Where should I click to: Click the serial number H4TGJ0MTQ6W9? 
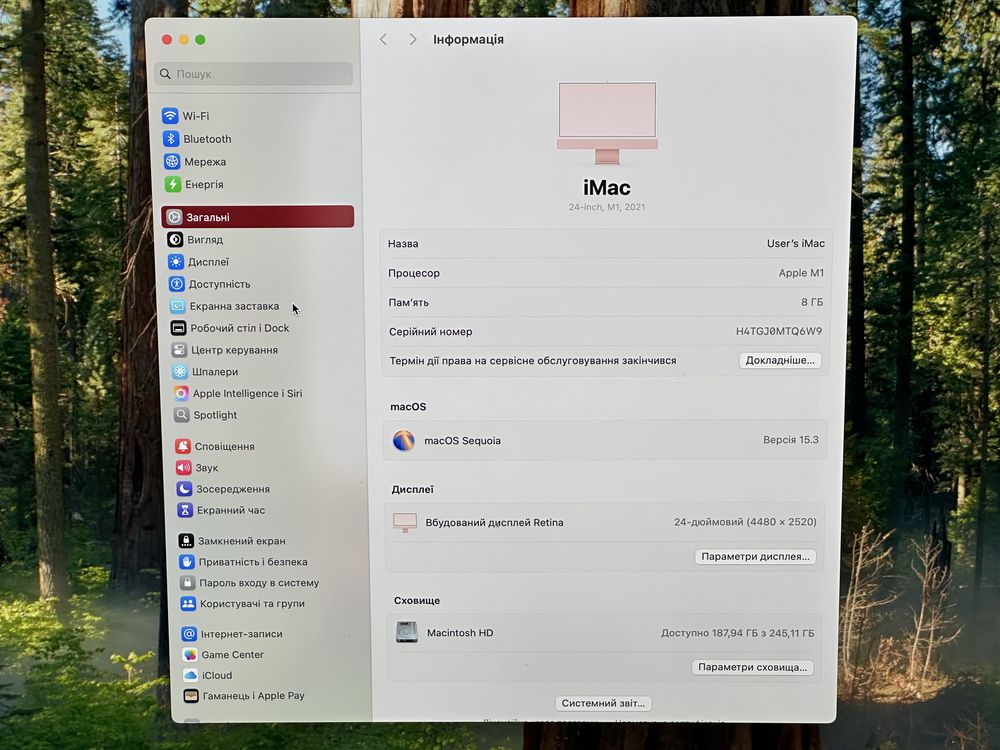pos(779,331)
